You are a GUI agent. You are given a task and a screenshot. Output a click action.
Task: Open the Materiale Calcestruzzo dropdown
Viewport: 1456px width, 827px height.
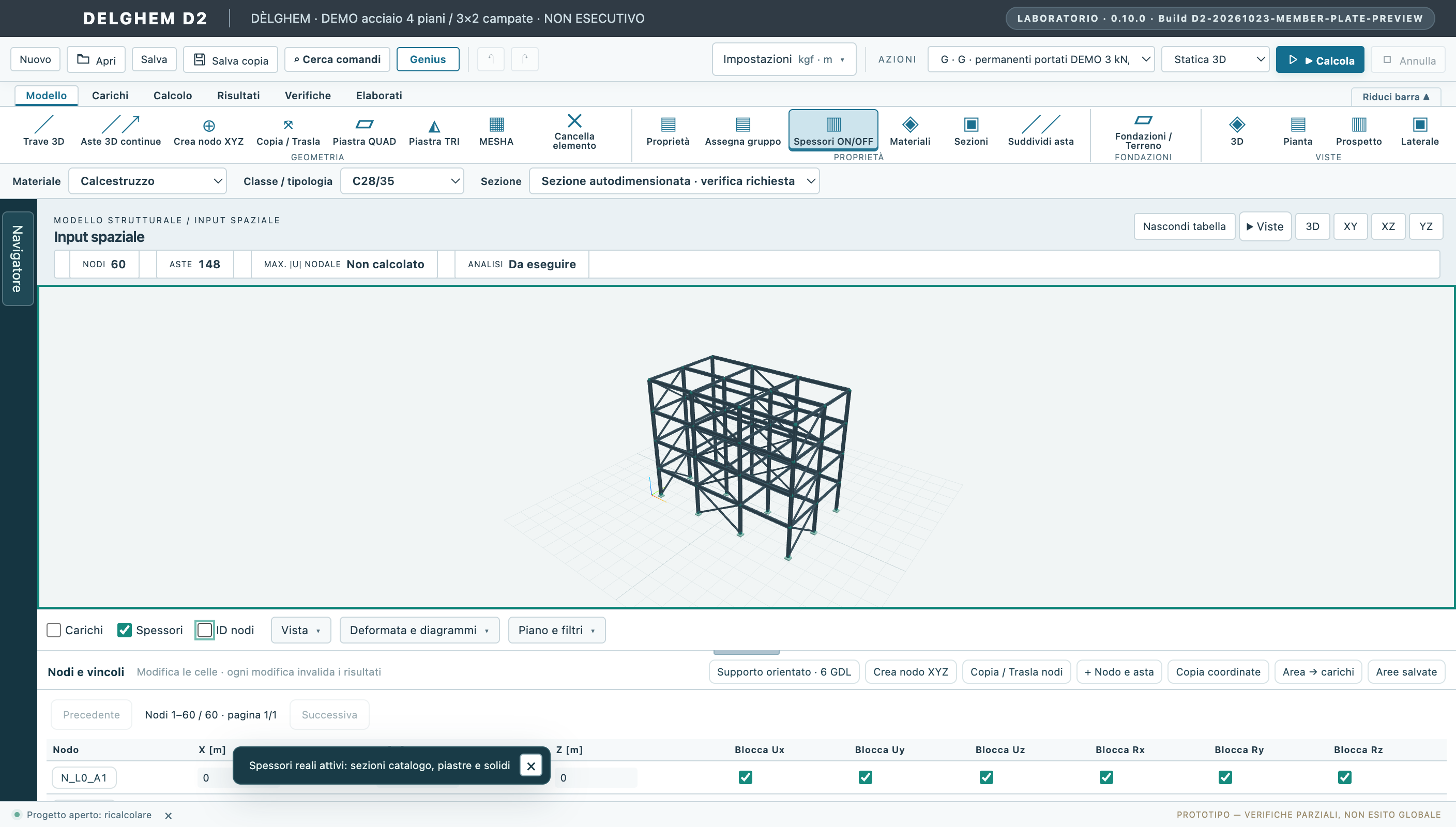(148, 180)
